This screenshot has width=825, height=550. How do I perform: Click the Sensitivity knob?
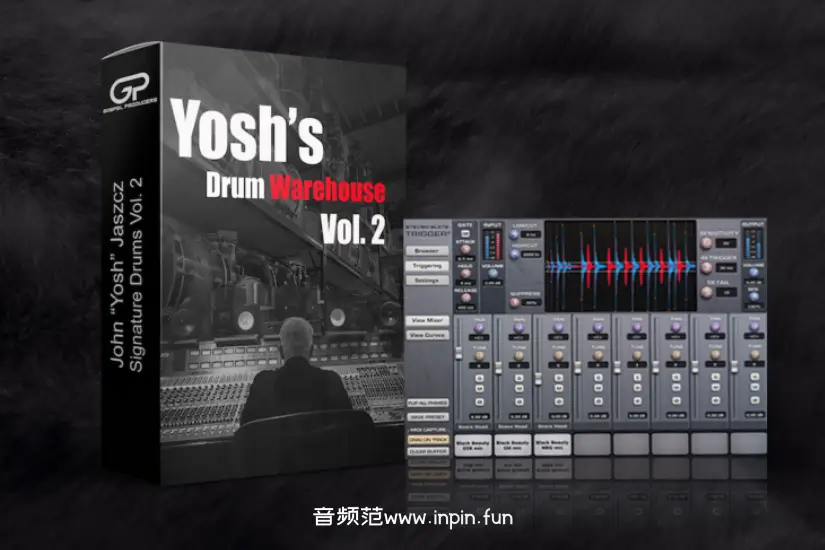(x=706, y=243)
